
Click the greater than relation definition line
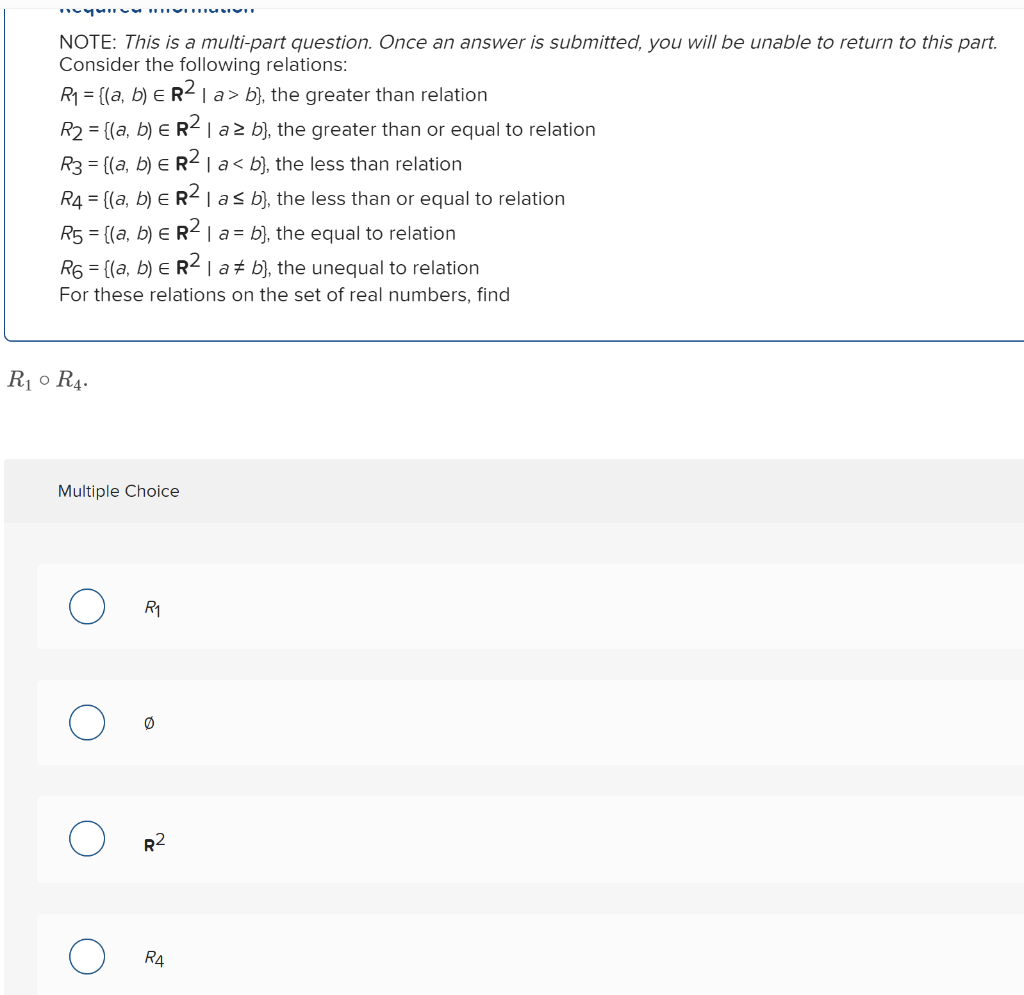(x=273, y=92)
